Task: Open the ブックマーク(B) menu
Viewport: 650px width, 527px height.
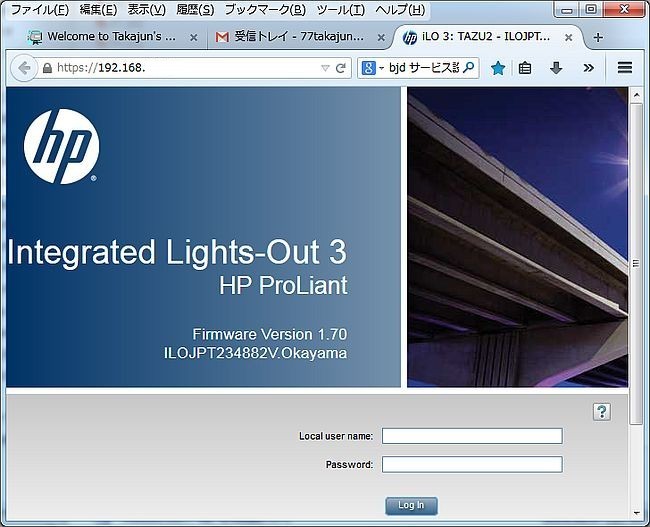Action: [265, 10]
